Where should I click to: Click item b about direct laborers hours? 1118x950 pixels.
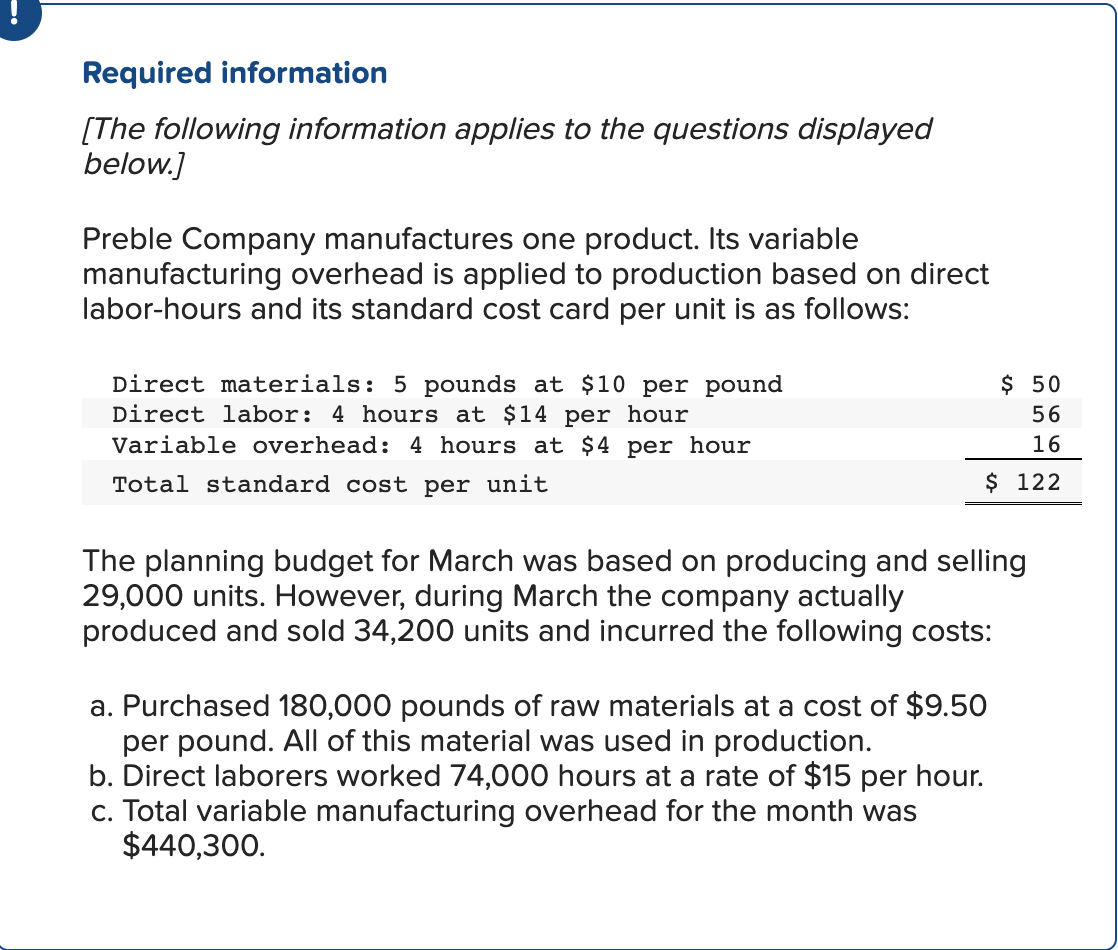[536, 776]
